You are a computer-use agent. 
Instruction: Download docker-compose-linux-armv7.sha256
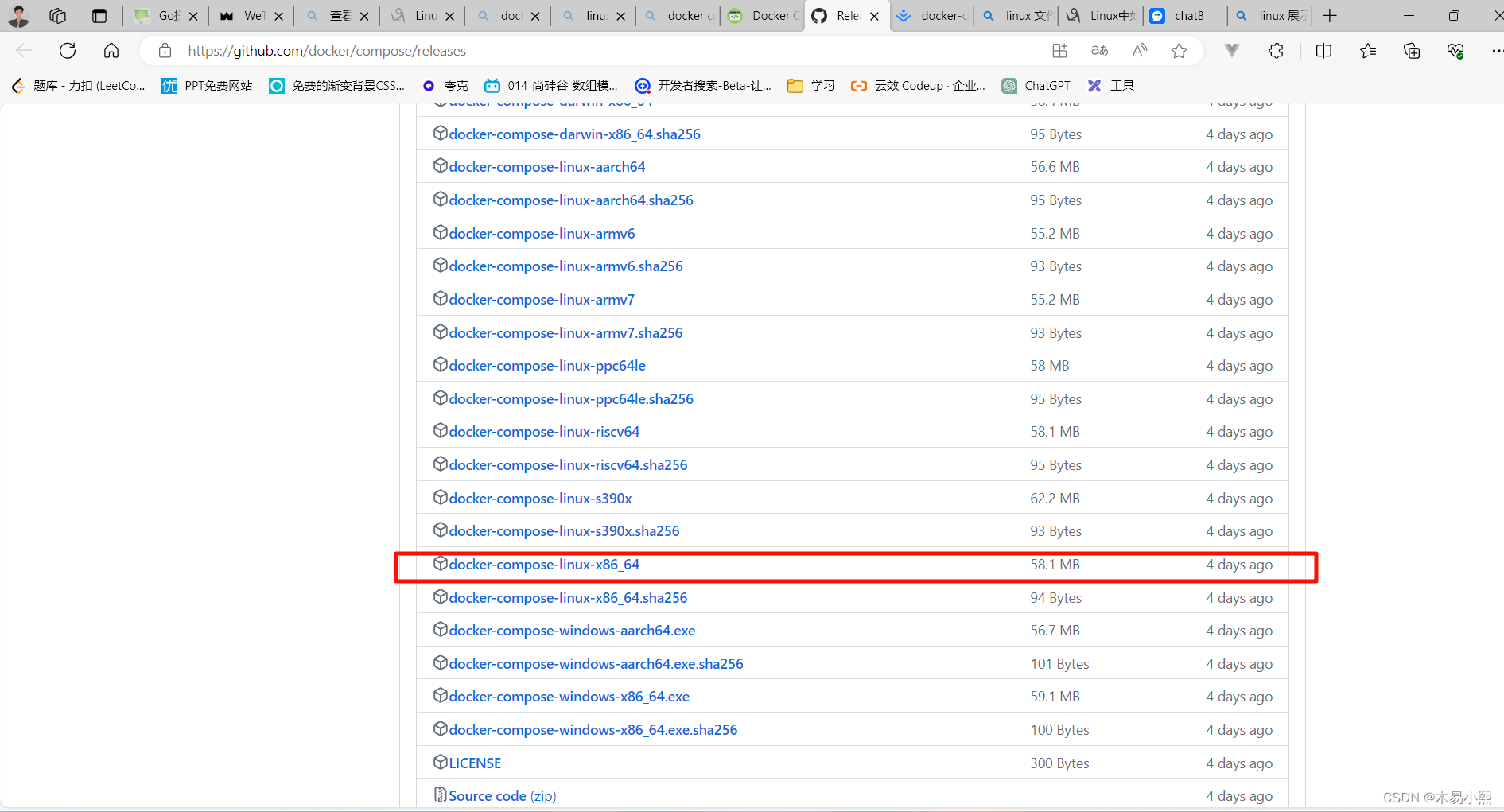pyautogui.click(x=565, y=332)
